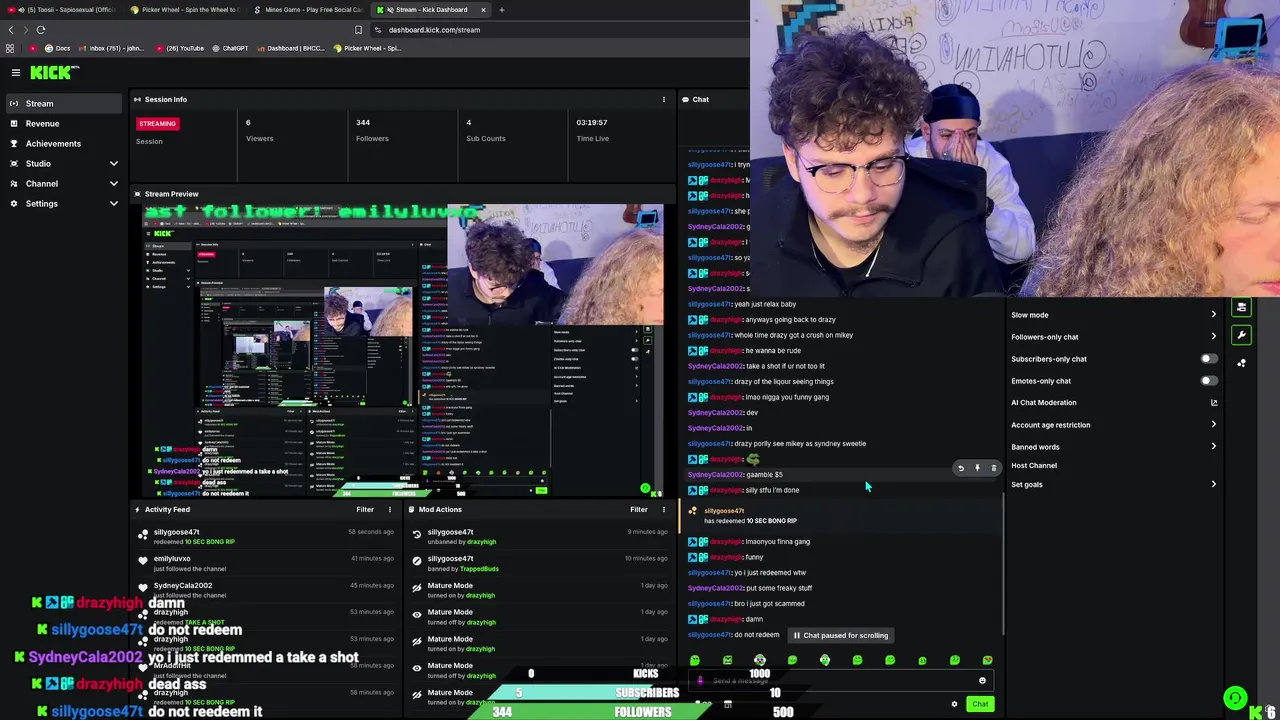Click the green Chat send button

pos(980,704)
